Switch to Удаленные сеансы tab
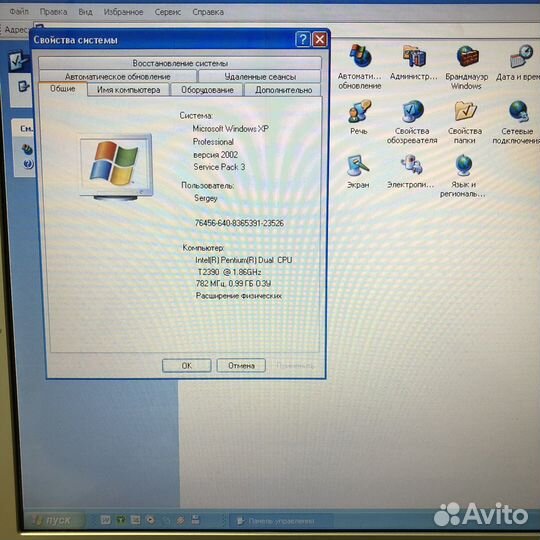This screenshot has height=540, width=540. point(260,76)
